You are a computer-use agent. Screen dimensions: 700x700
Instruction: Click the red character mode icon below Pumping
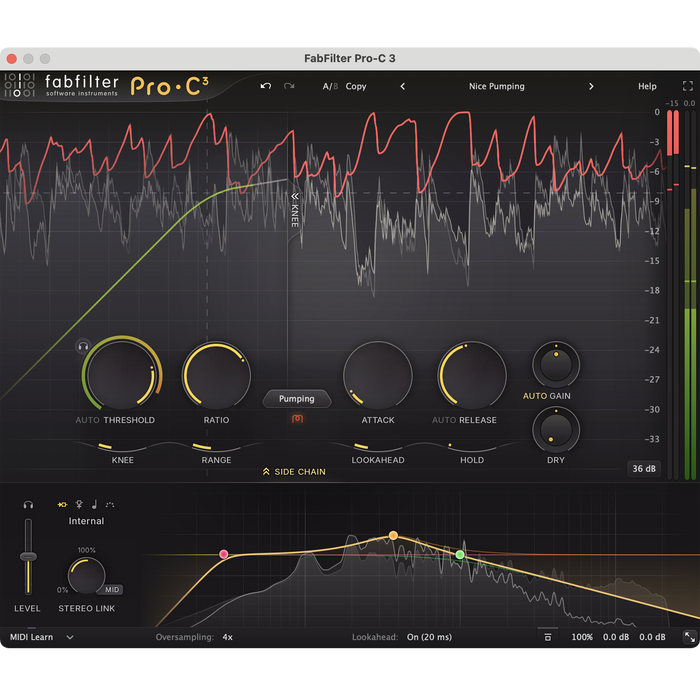[297, 418]
